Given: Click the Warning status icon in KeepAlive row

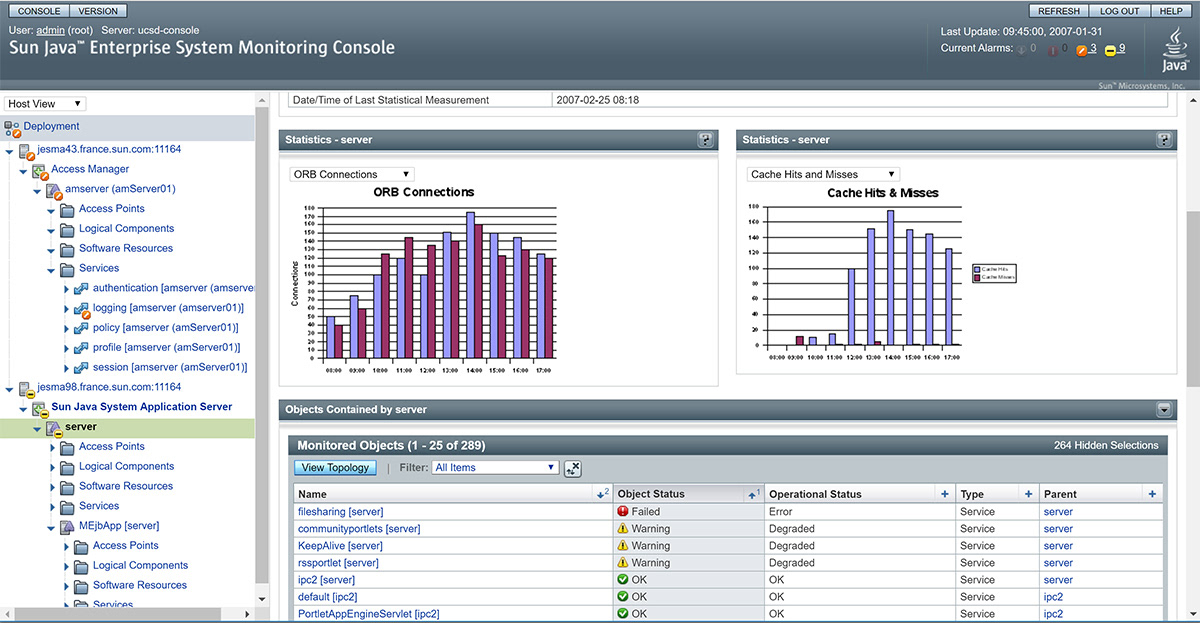Looking at the screenshot, I should click(x=623, y=546).
